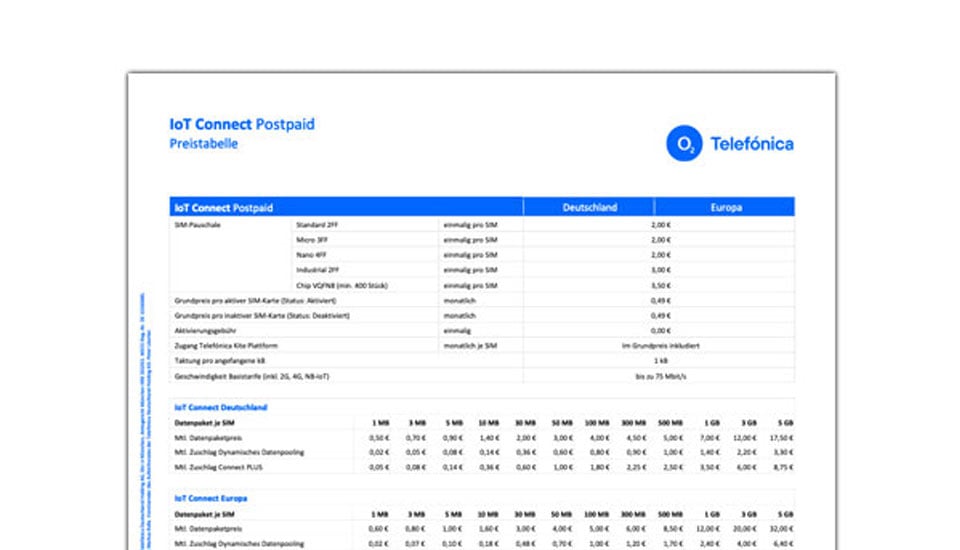Image resolution: width=960 pixels, height=550 pixels.
Task: Click 6,40 € Europa Datenpooling for 5 GB
Action: coord(783,543)
